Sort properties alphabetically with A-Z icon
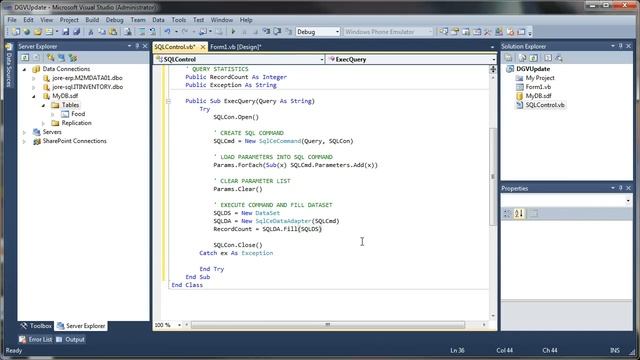This screenshot has height=360, width=640. coord(519,213)
